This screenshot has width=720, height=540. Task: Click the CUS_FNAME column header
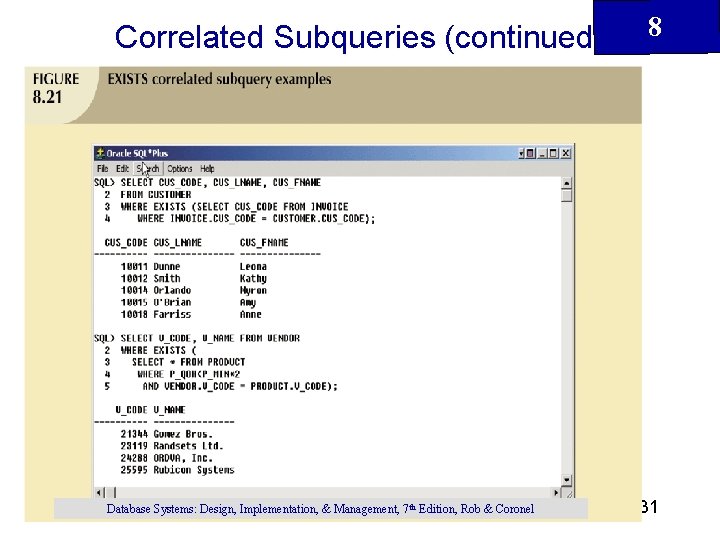pyautogui.click(x=264, y=242)
